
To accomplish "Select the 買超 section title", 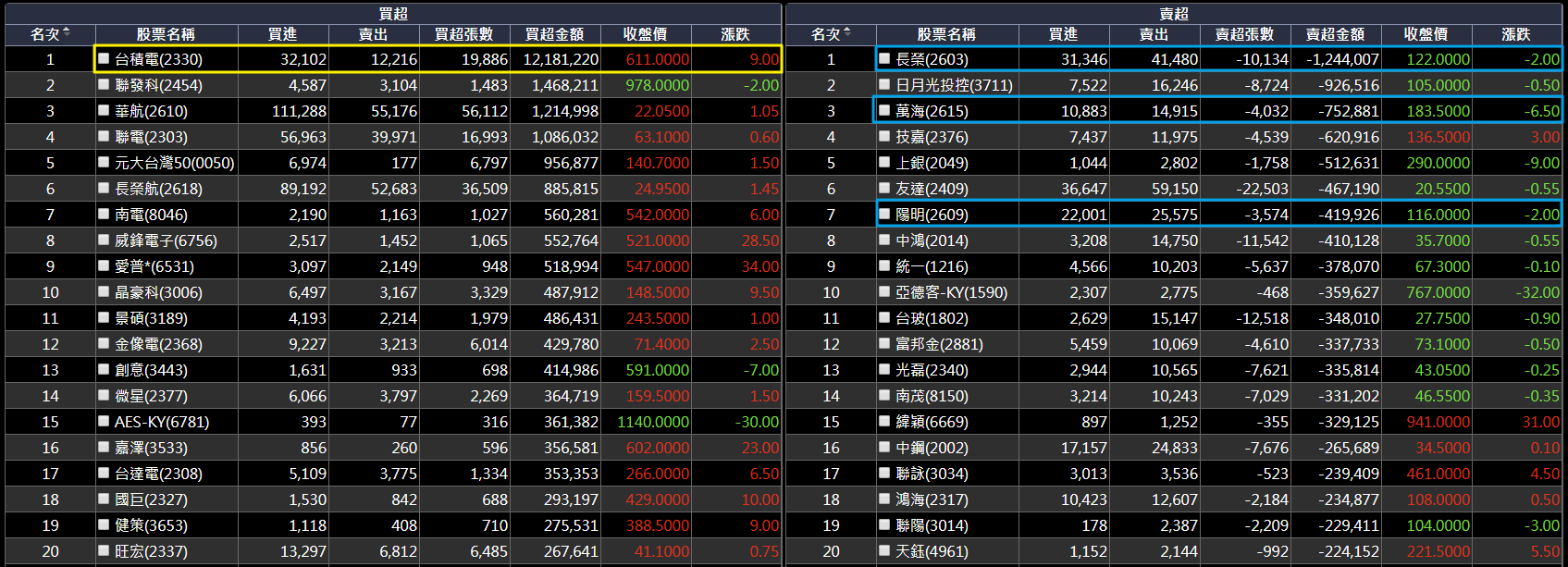I will [393, 13].
